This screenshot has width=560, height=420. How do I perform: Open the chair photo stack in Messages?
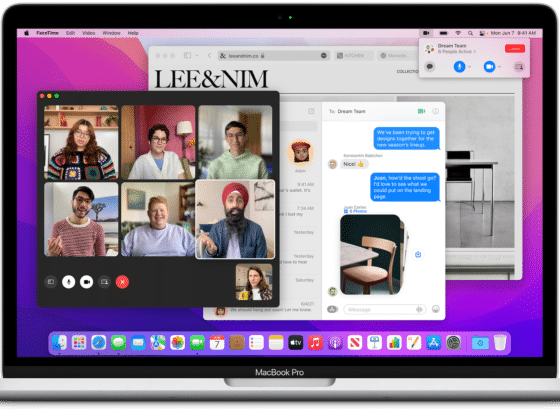tap(372, 255)
